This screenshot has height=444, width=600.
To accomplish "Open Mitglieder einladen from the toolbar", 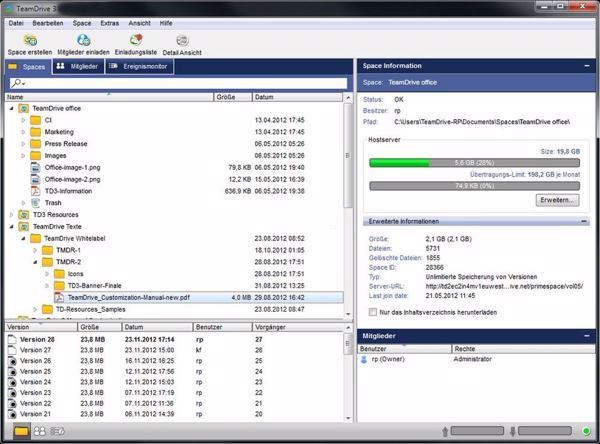I will pos(83,40).
